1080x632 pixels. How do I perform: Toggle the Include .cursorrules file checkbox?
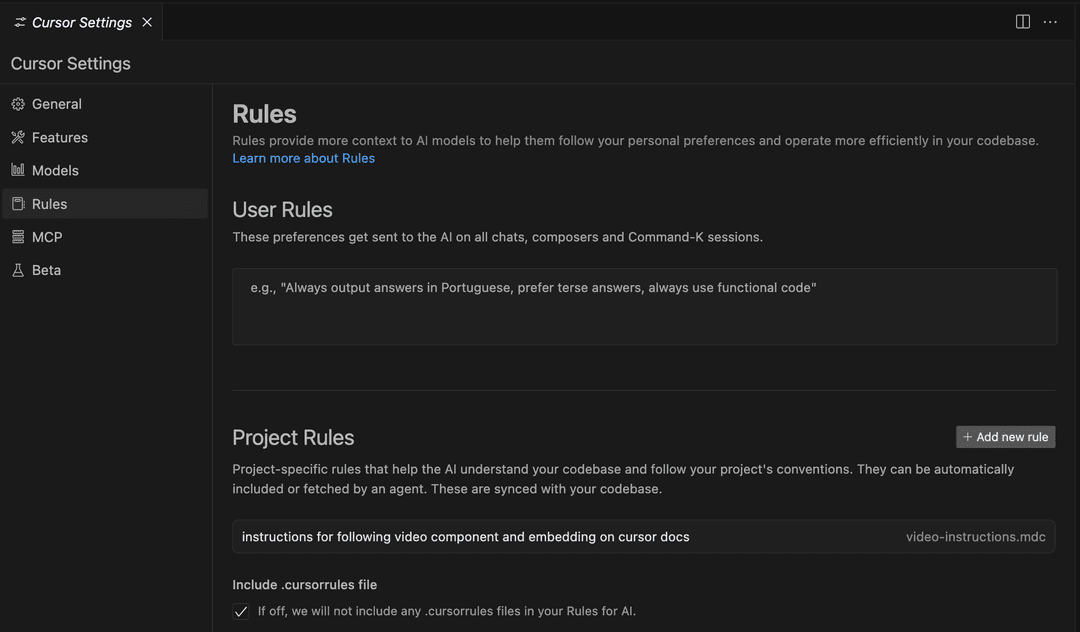point(241,611)
